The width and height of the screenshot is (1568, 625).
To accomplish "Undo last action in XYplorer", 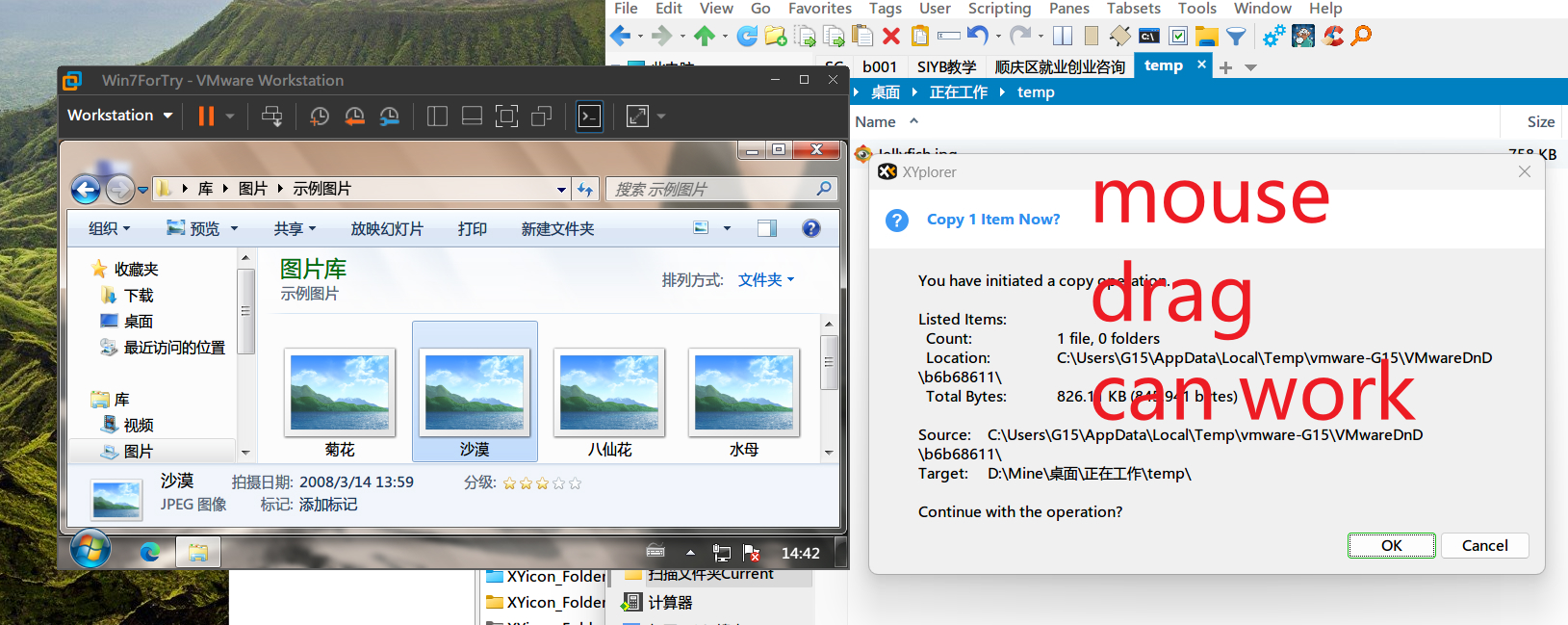I will coord(977,36).
